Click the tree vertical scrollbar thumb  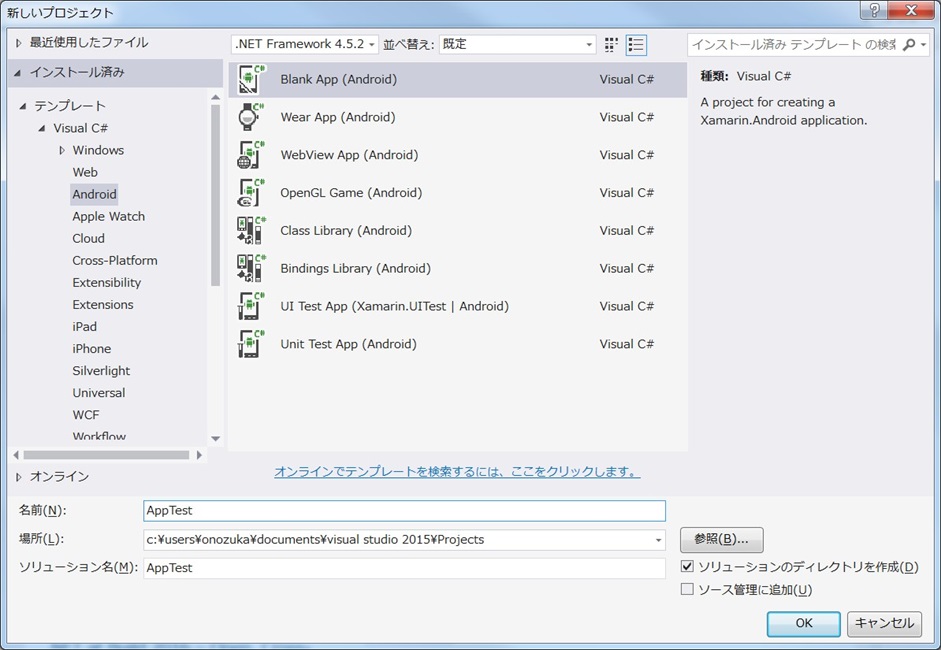(x=215, y=195)
